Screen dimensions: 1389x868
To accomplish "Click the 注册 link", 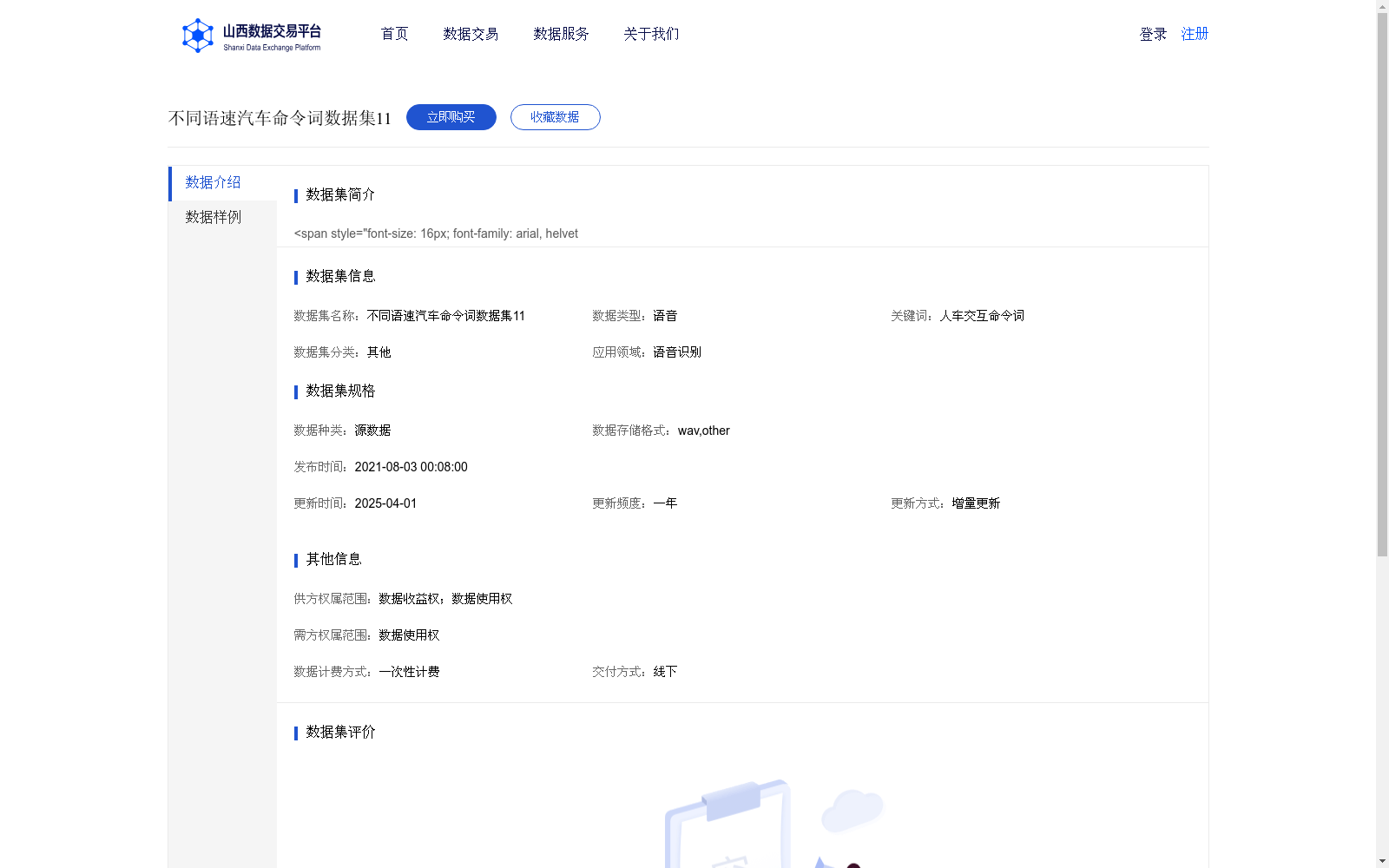I will [1195, 34].
